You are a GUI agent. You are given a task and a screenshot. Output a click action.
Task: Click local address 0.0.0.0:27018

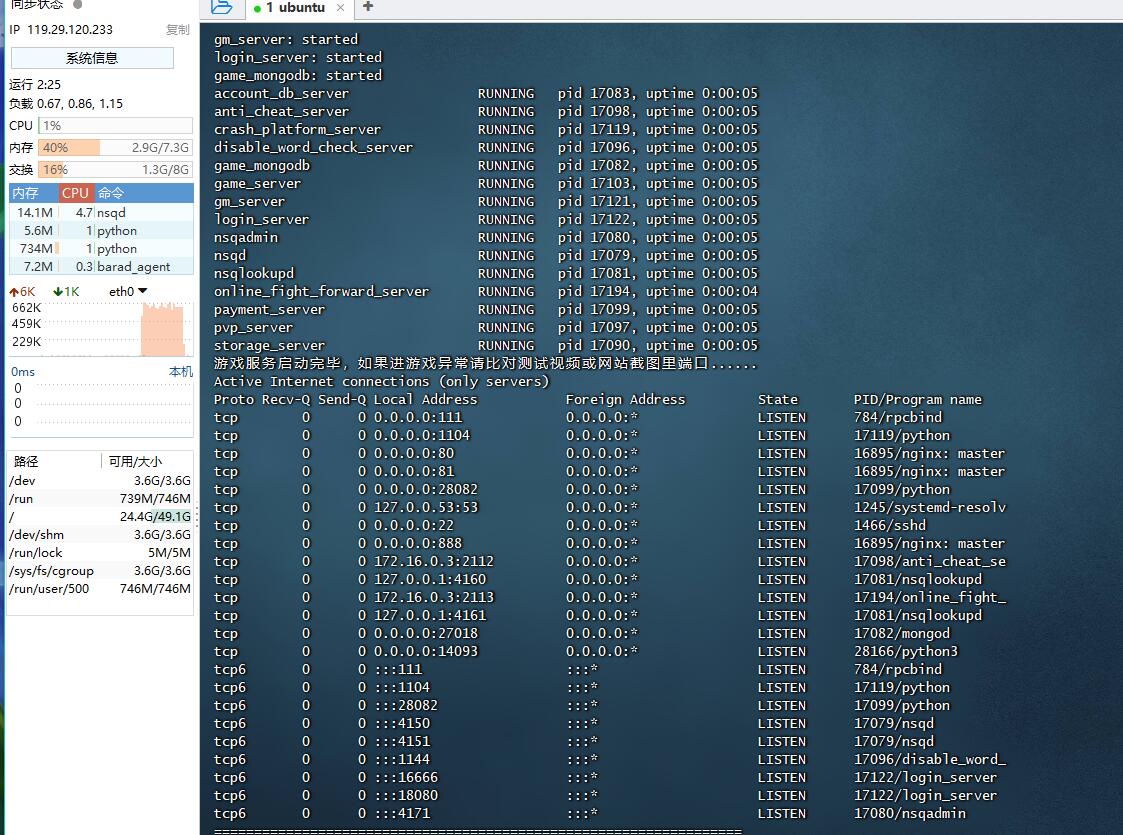tap(425, 634)
